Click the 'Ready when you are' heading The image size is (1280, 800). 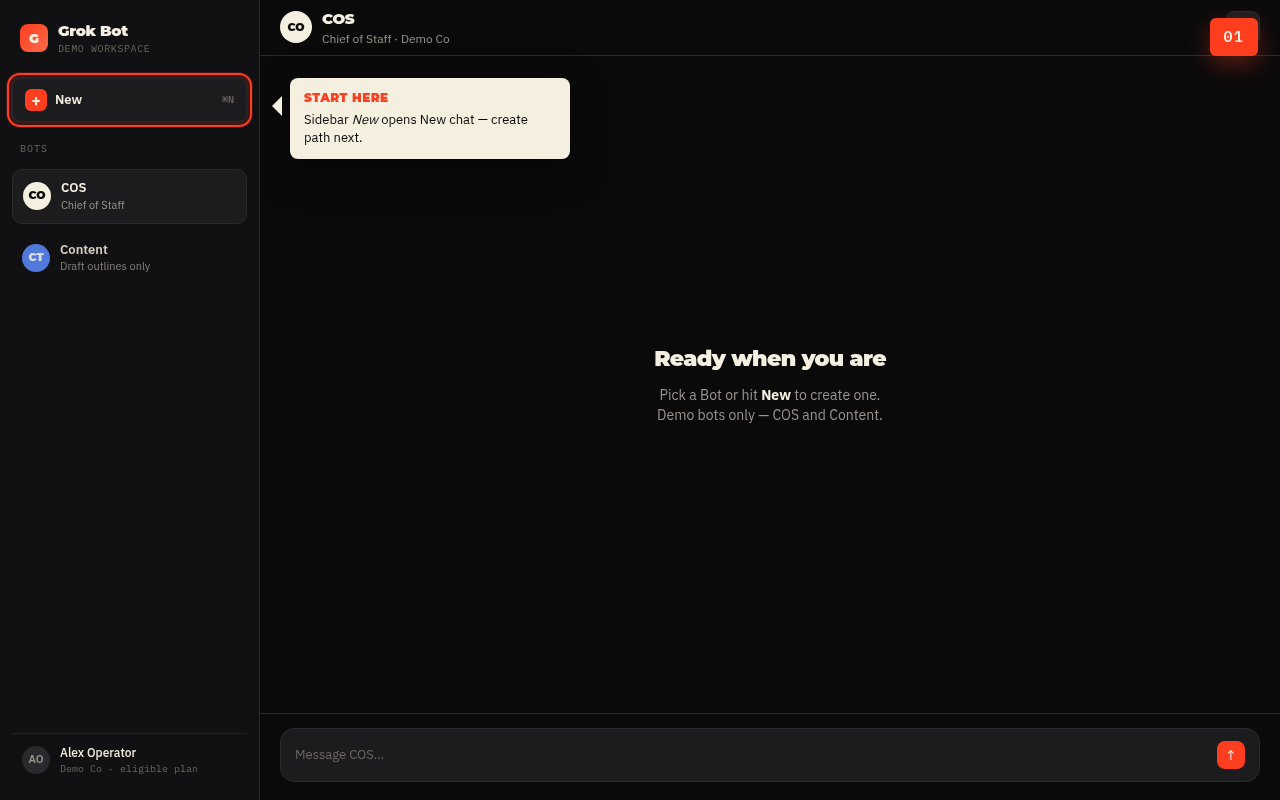coord(770,359)
